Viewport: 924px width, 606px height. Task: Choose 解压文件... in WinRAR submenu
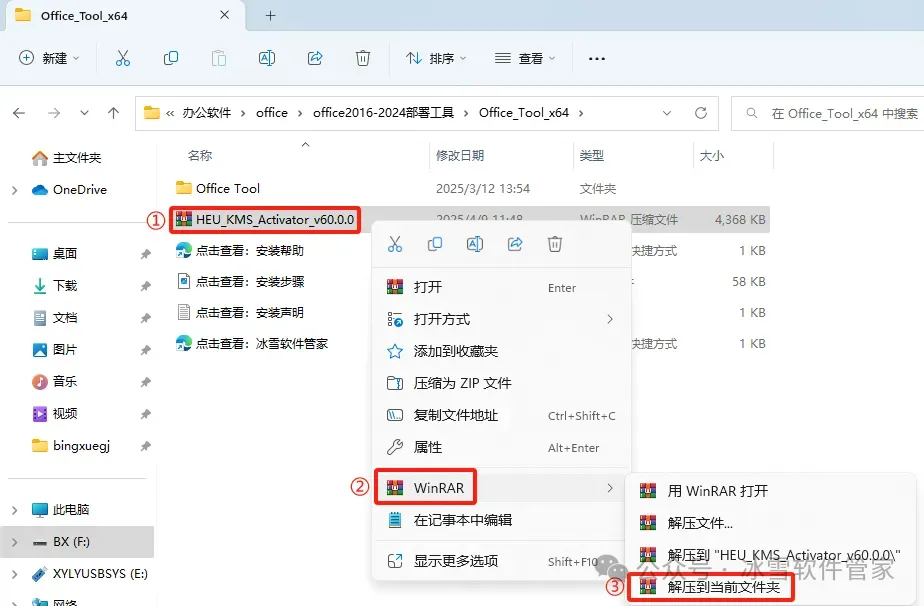point(772,522)
